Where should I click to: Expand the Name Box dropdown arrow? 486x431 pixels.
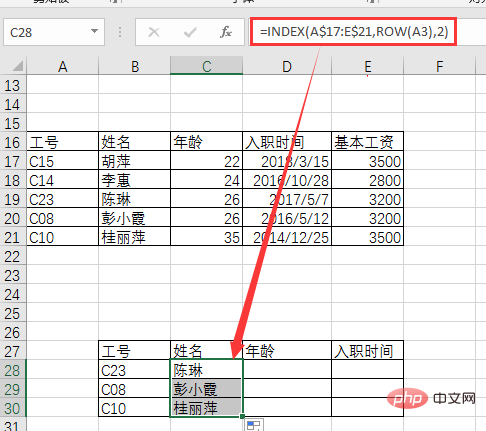[x=94, y=31]
